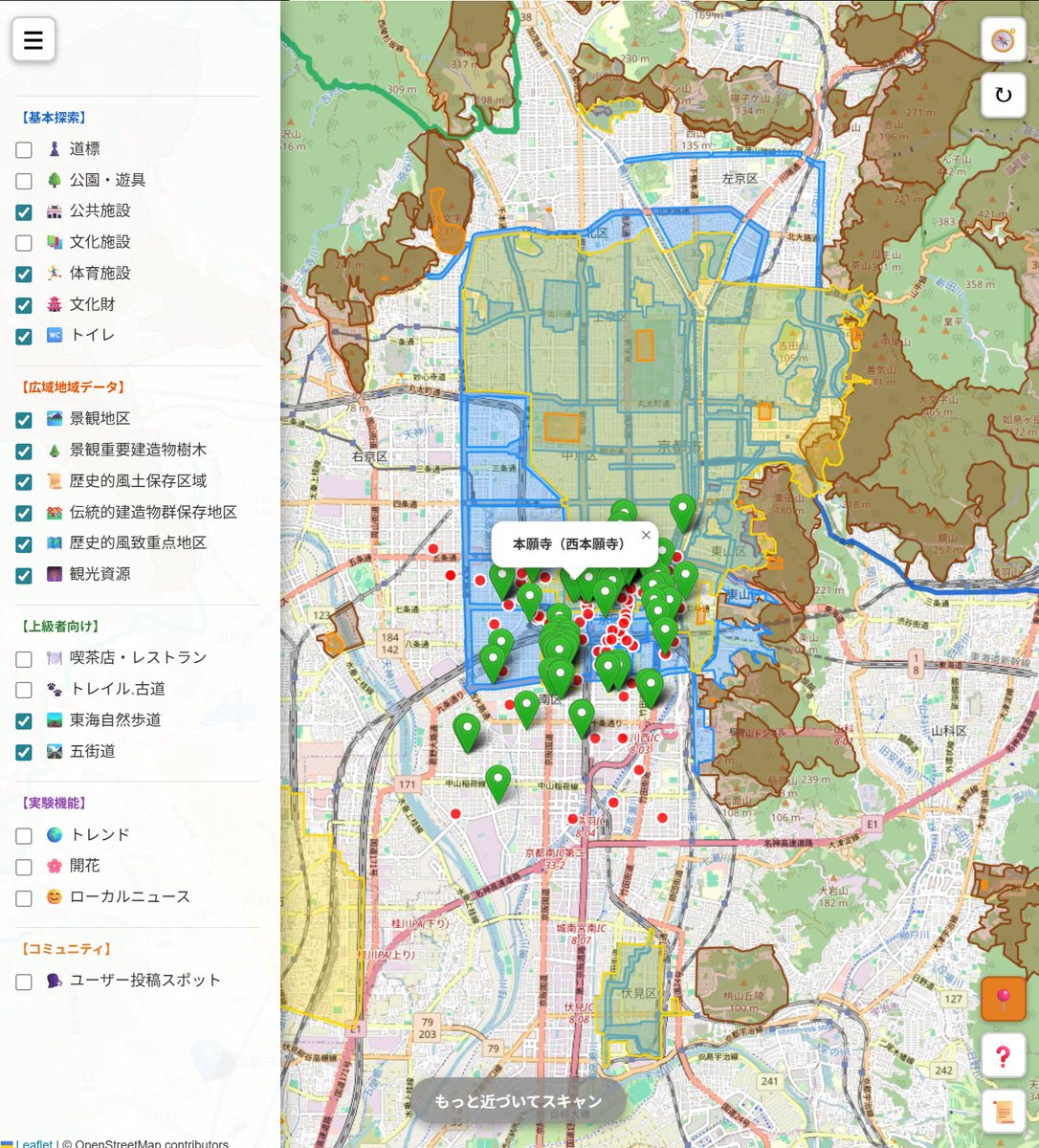The height and width of the screenshot is (1148, 1039).
Task: Check the トレイル.古道 checkbox
Action: [x=24, y=690]
